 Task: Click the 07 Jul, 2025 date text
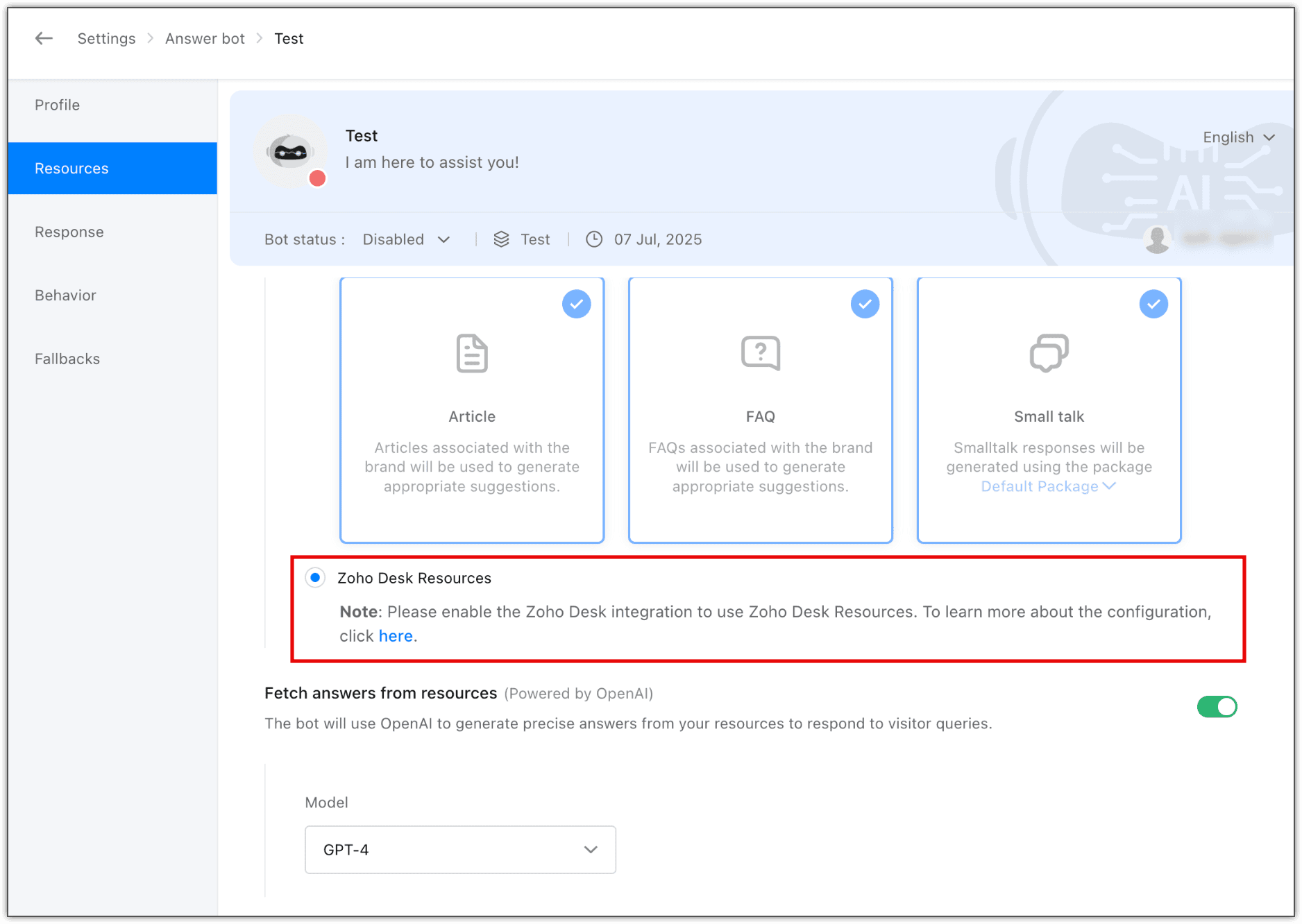(x=658, y=239)
